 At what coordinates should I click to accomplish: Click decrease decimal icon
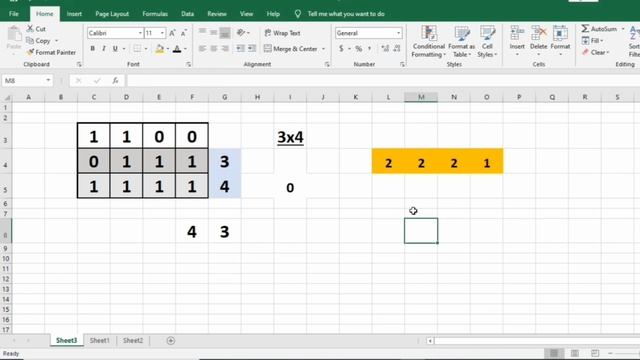(397, 49)
